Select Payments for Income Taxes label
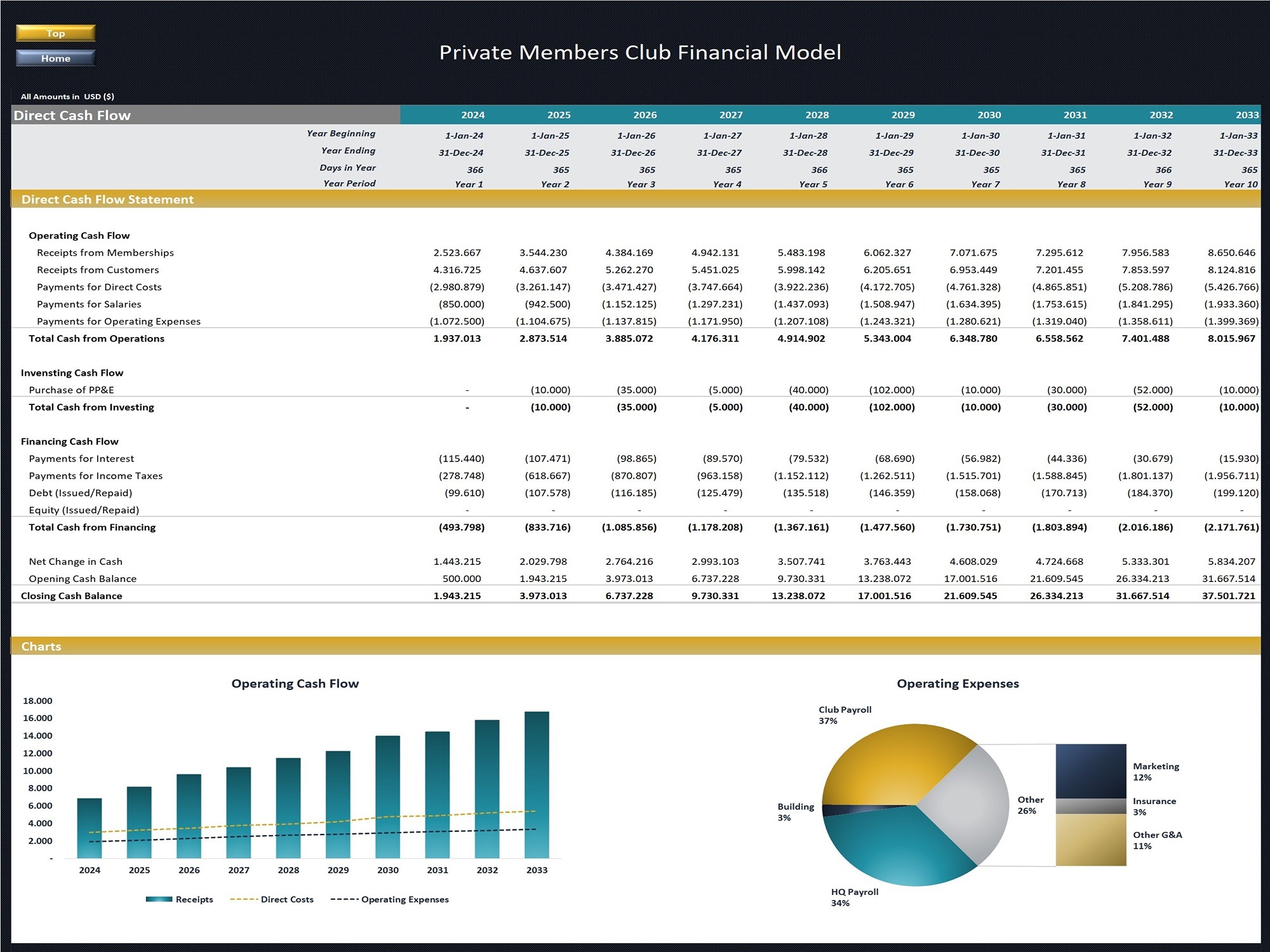This screenshot has height=952, width=1270. [96, 475]
